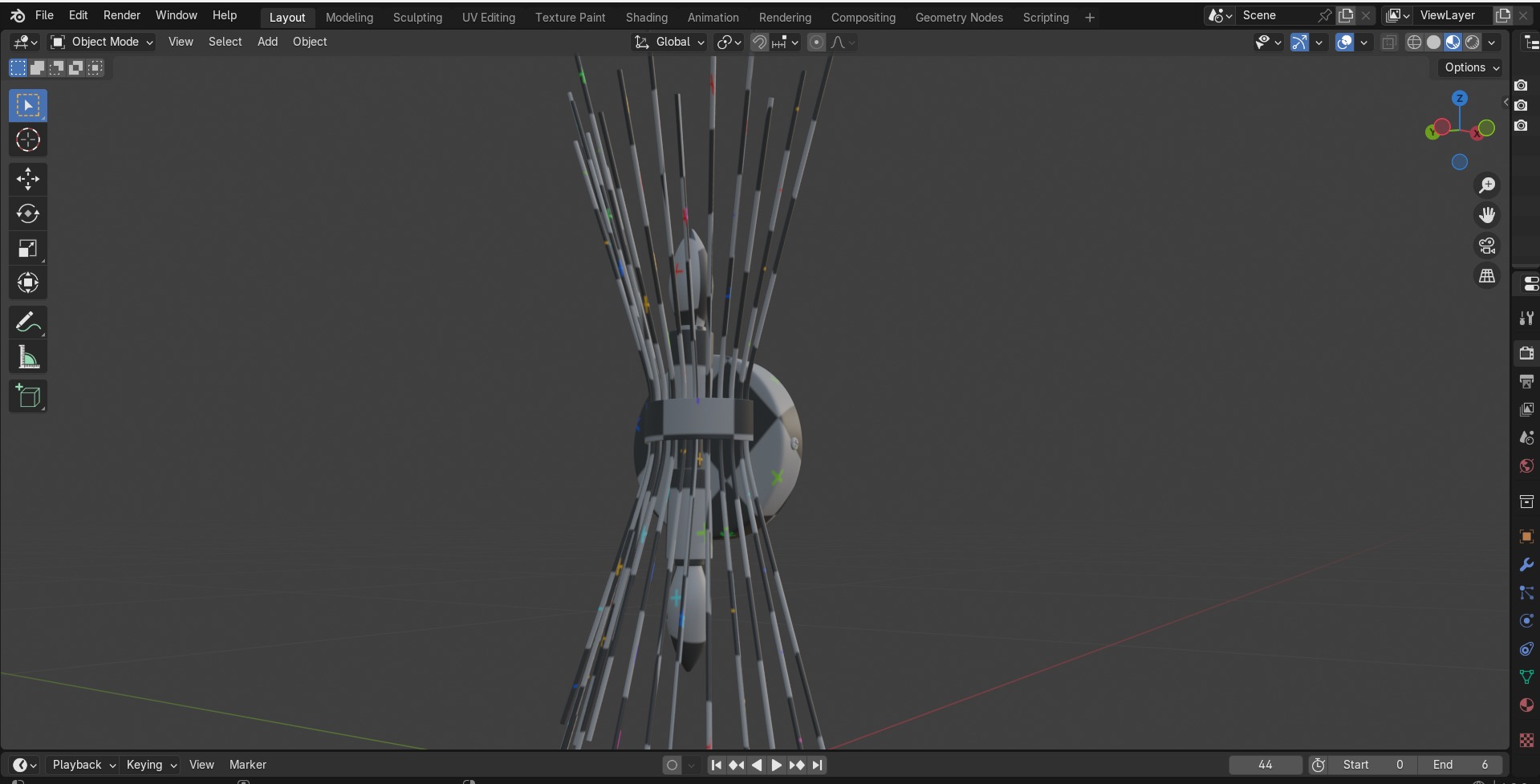The width and height of the screenshot is (1540, 784).
Task: Open the Edit menu
Action: click(x=79, y=15)
